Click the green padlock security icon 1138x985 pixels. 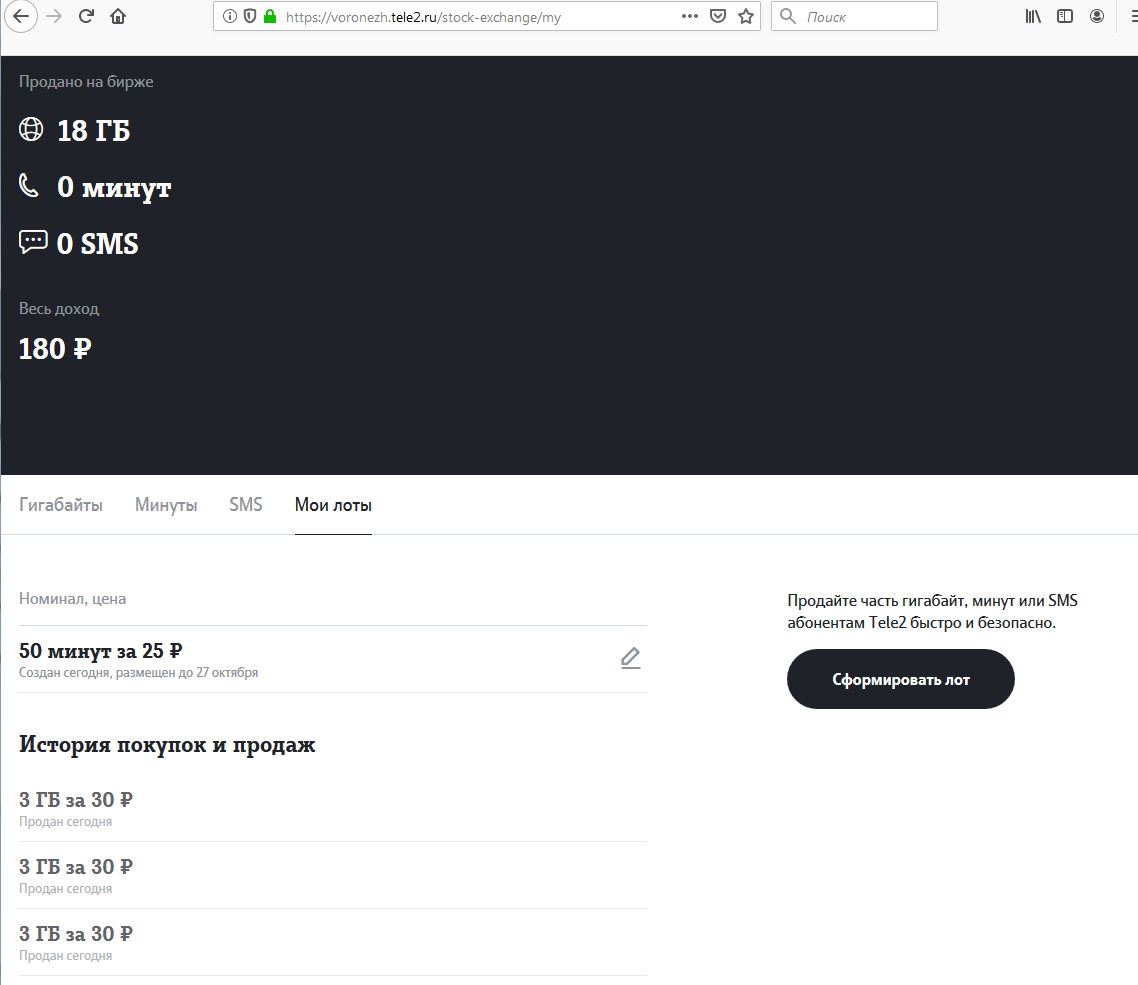[270, 16]
